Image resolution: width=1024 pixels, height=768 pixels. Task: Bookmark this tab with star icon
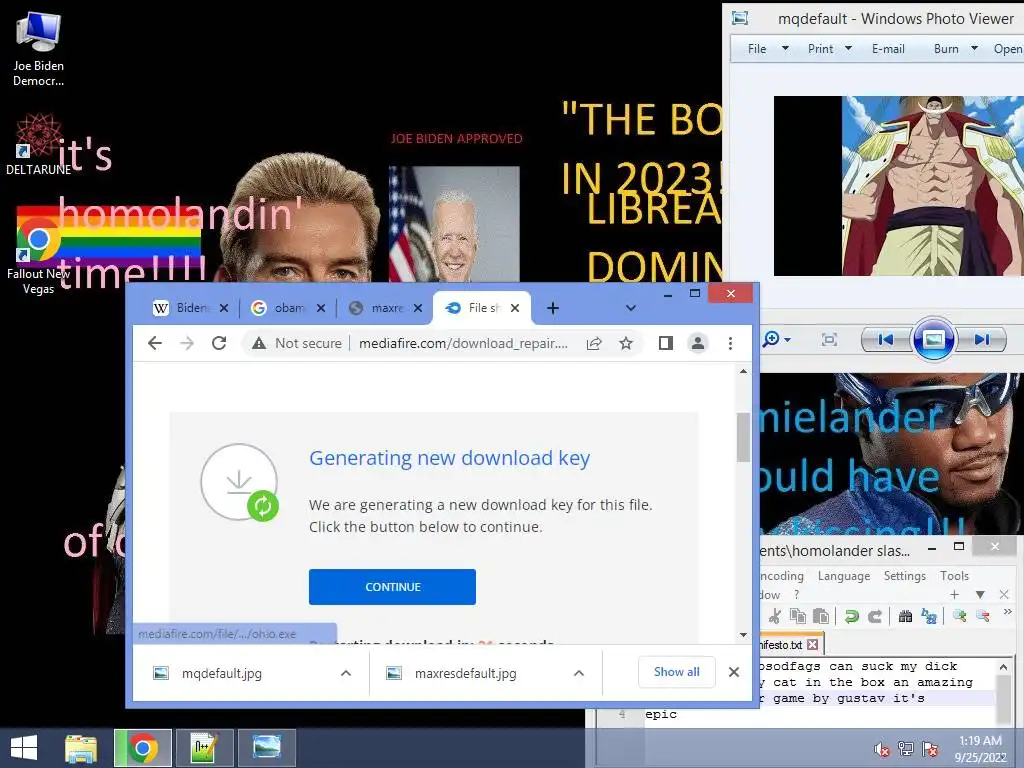click(x=626, y=343)
